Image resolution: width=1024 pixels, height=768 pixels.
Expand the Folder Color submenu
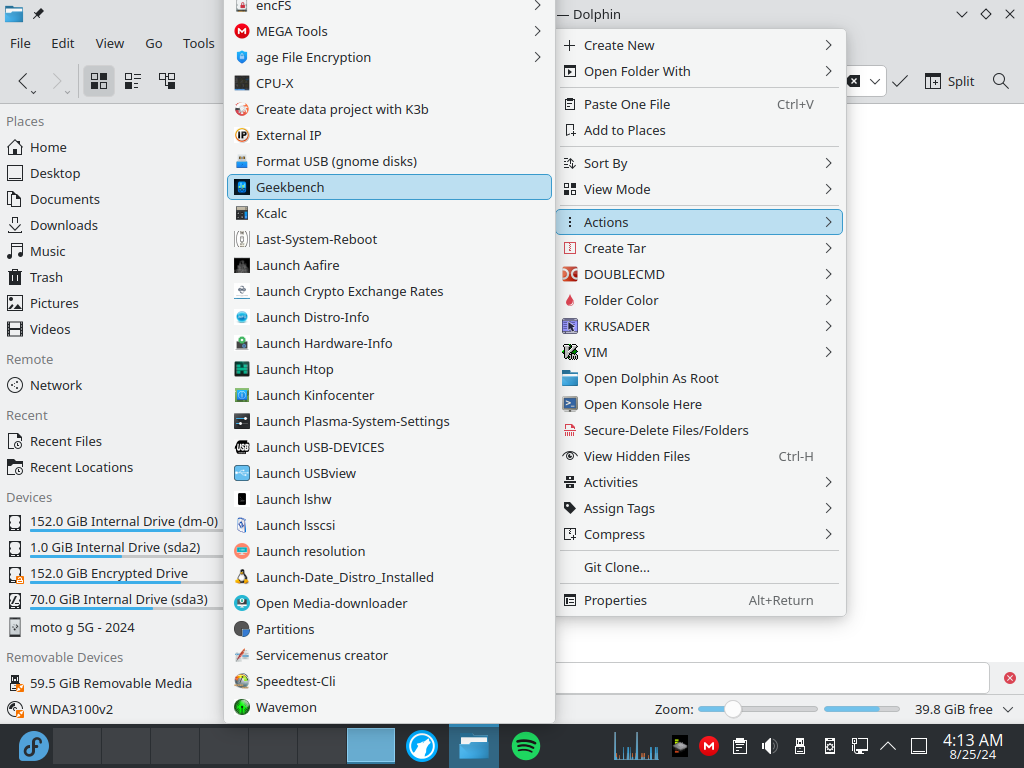pos(699,300)
